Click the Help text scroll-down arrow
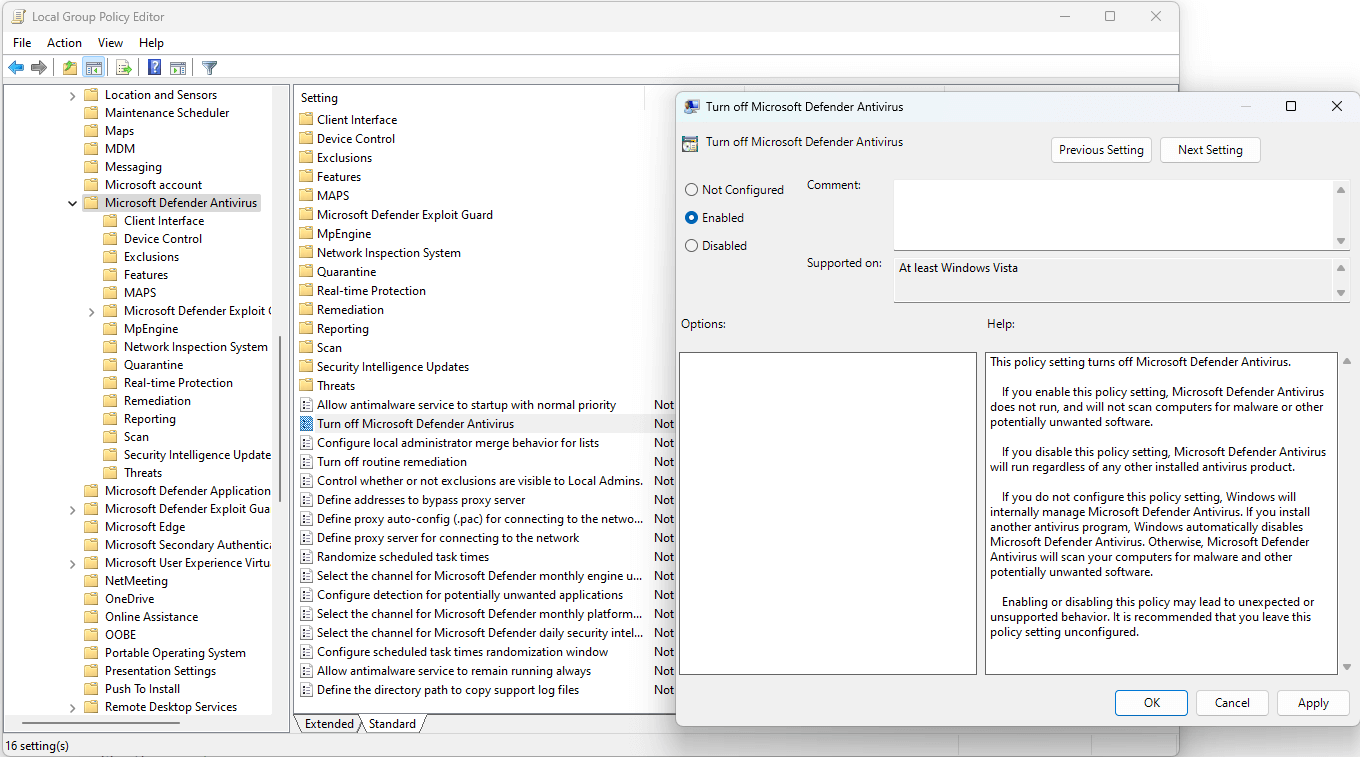 (1346, 667)
